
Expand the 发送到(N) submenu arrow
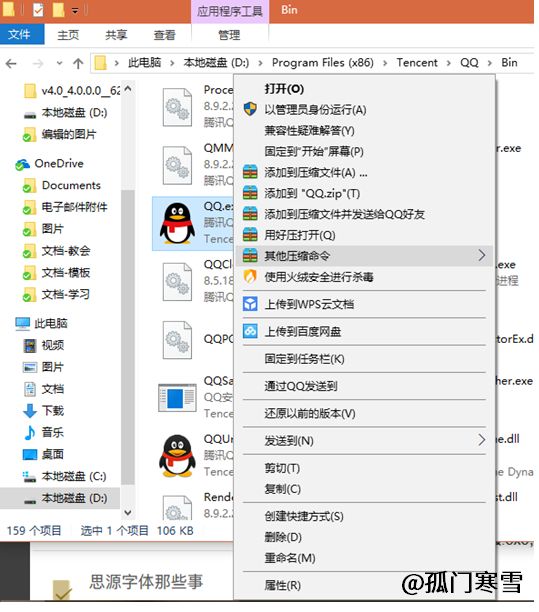pos(482,440)
